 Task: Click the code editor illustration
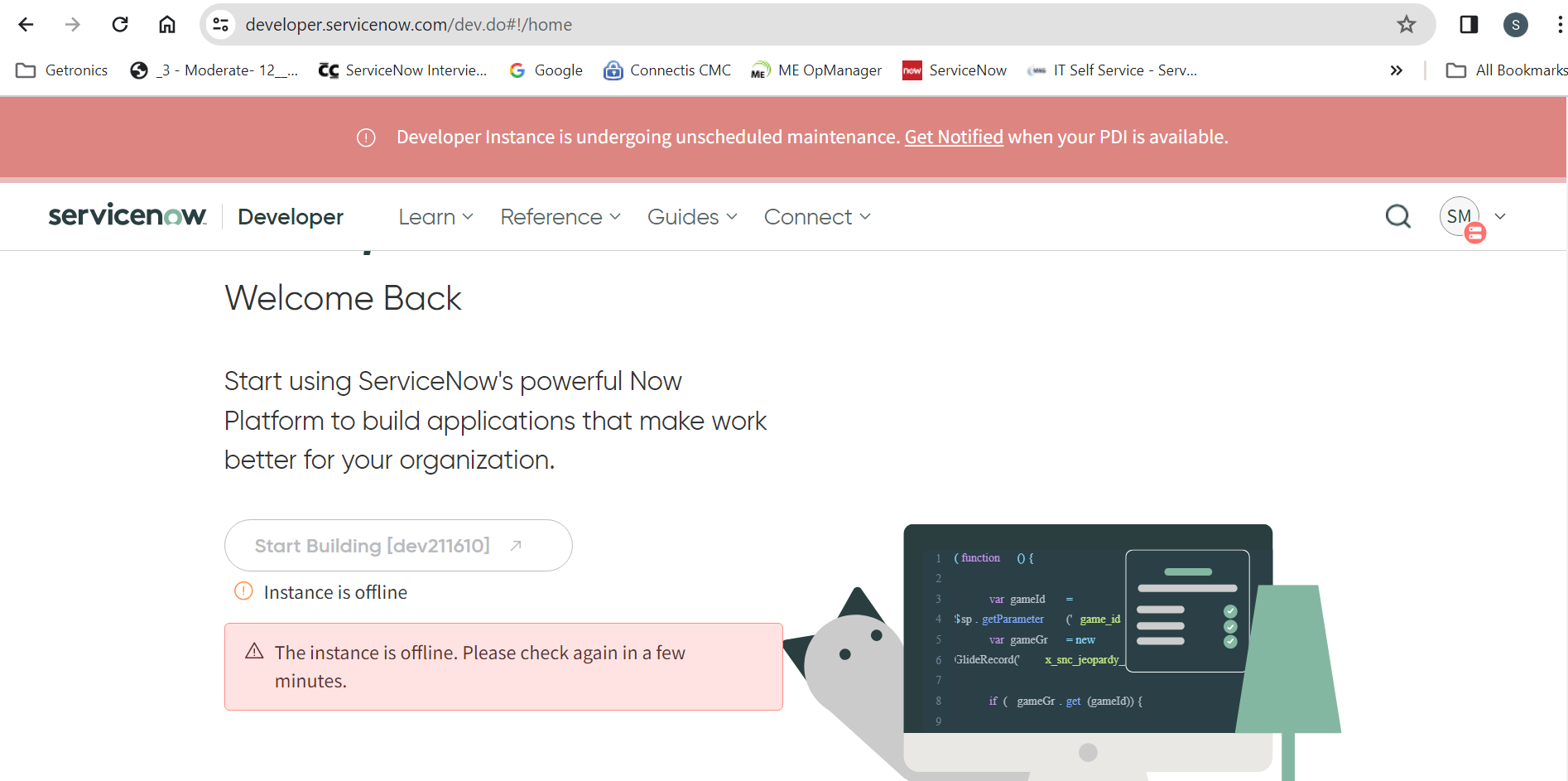click(1088, 629)
